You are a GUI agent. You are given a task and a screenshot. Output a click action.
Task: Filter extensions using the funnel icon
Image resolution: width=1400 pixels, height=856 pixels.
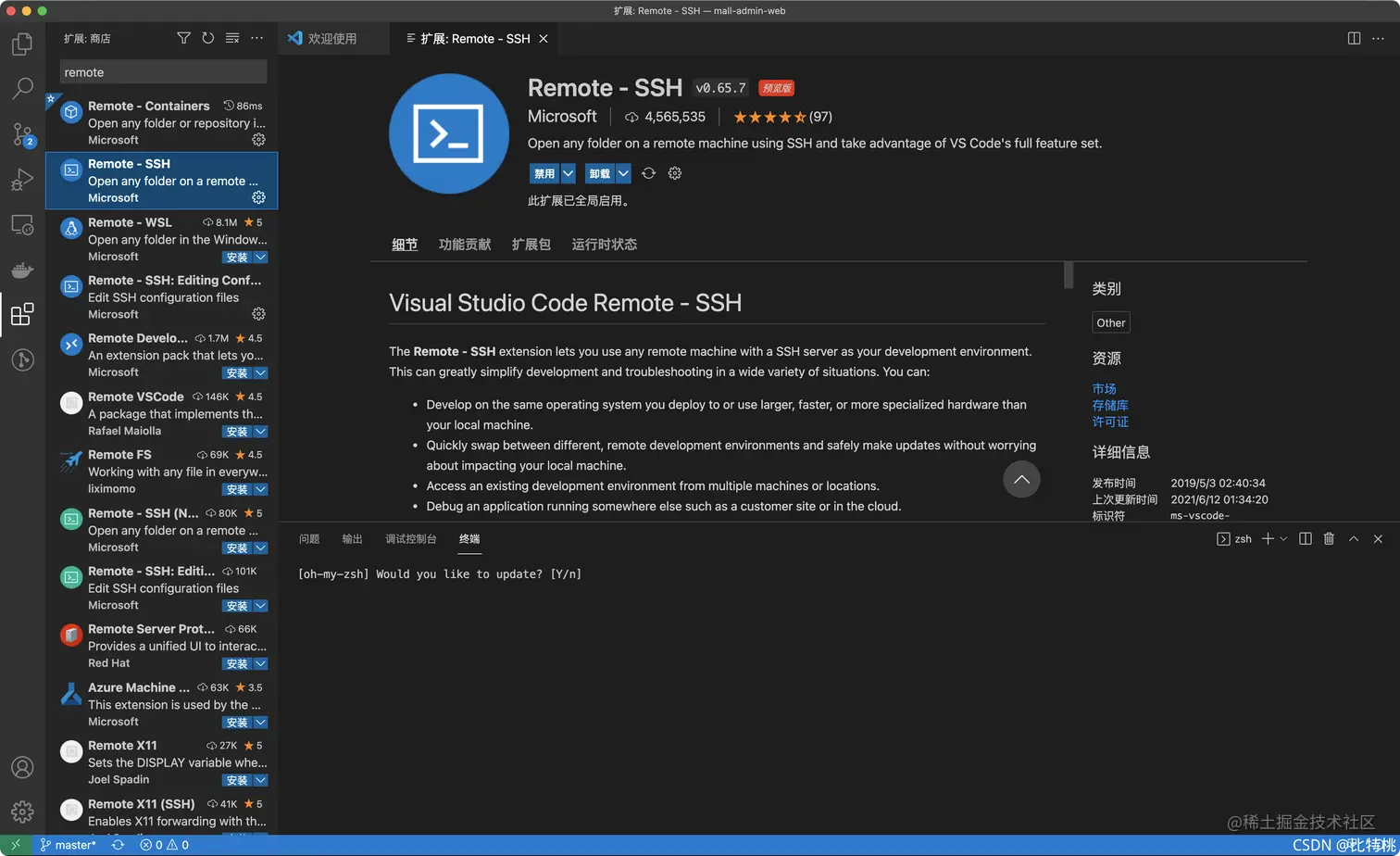[183, 38]
